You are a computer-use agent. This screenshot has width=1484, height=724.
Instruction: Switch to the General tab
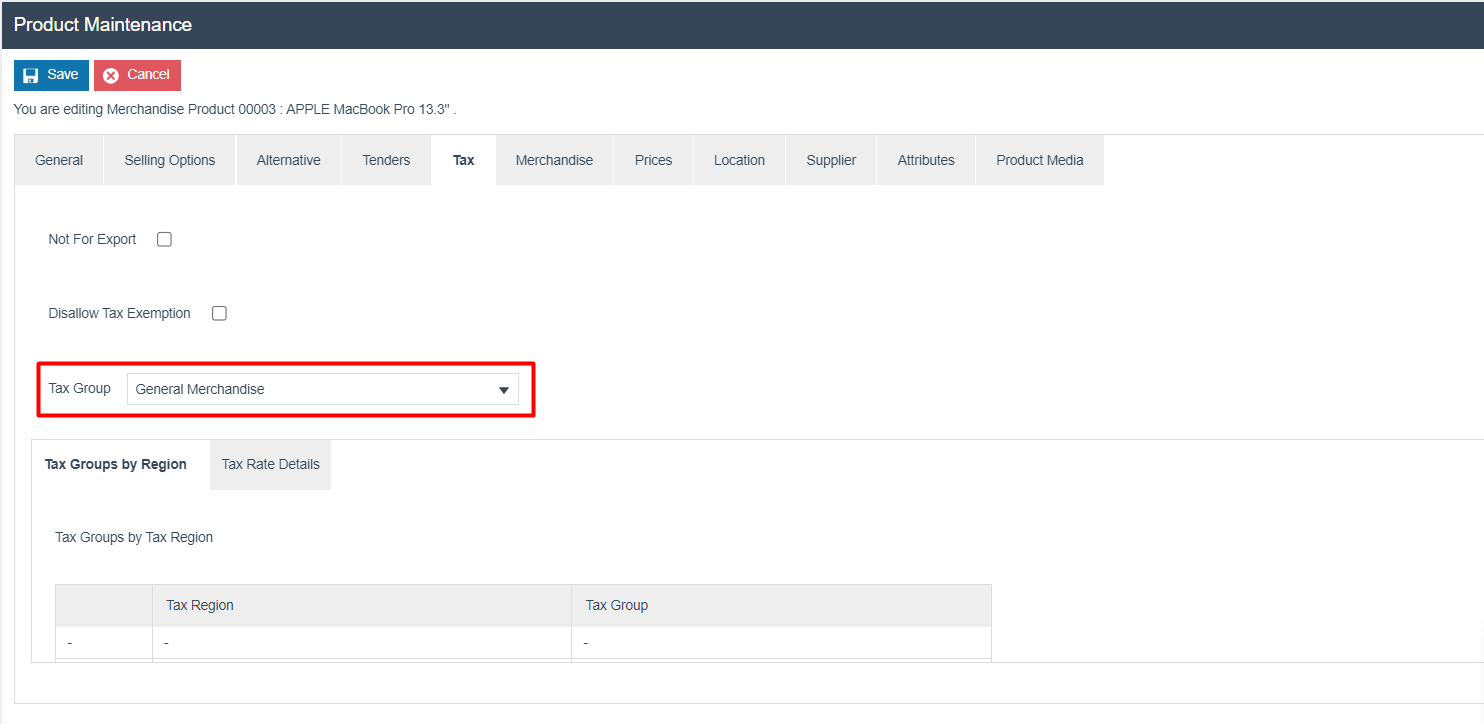point(59,160)
